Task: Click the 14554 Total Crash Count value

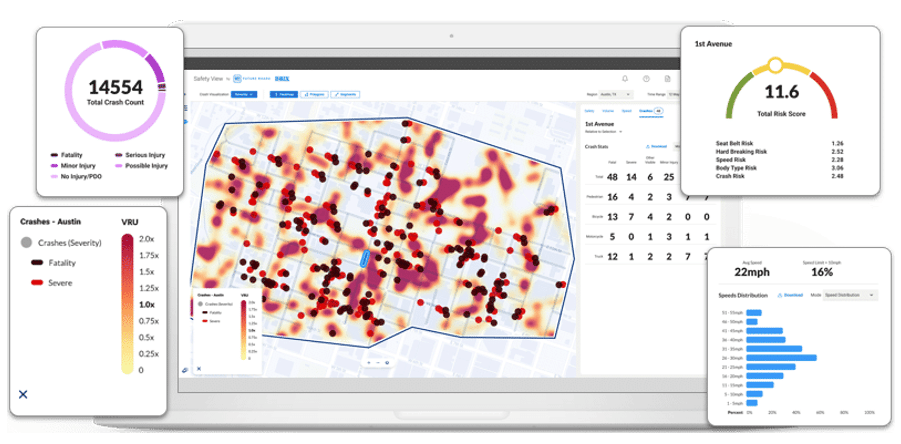Action: 115,87
